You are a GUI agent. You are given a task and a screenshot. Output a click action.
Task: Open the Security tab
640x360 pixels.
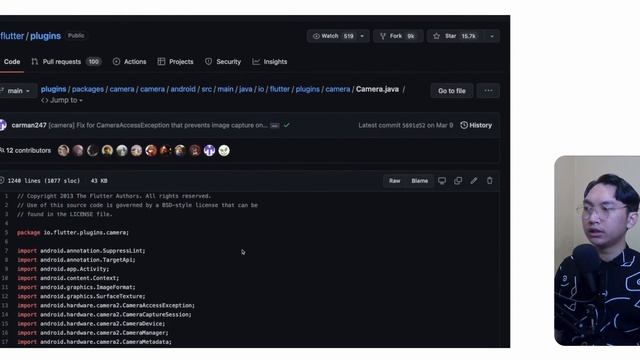click(x=223, y=62)
